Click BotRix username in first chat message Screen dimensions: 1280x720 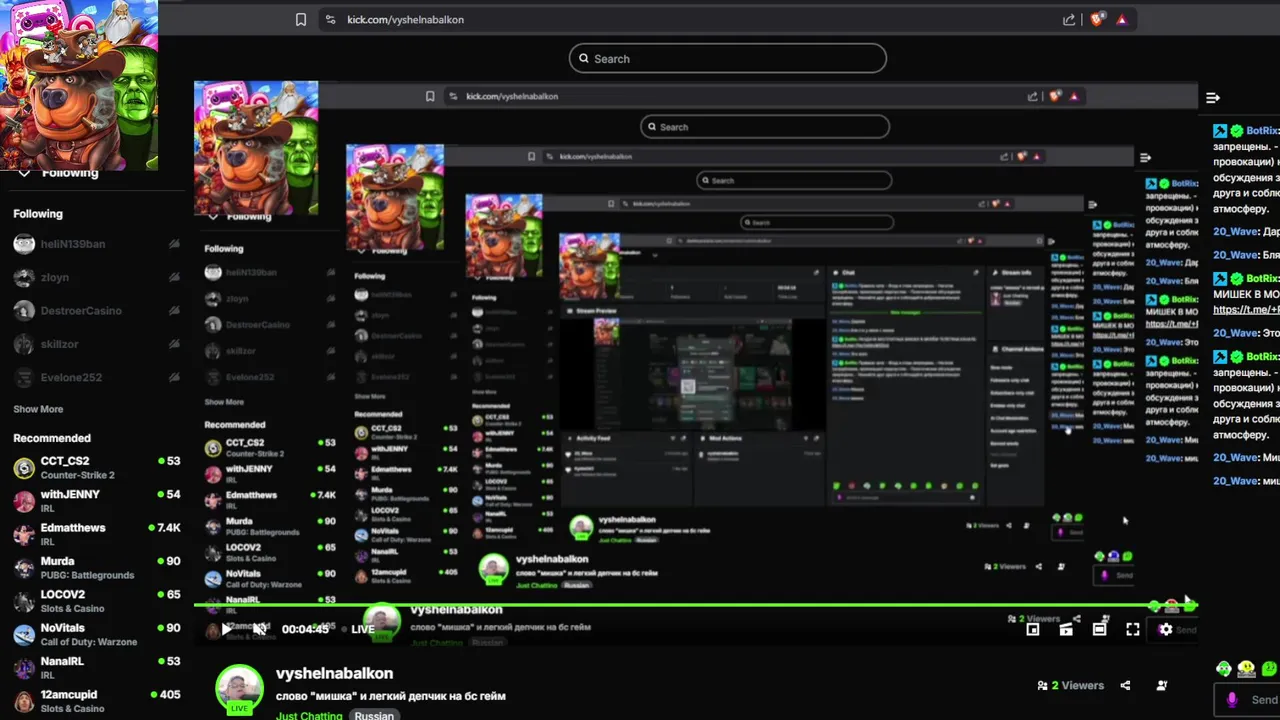coord(1262,131)
